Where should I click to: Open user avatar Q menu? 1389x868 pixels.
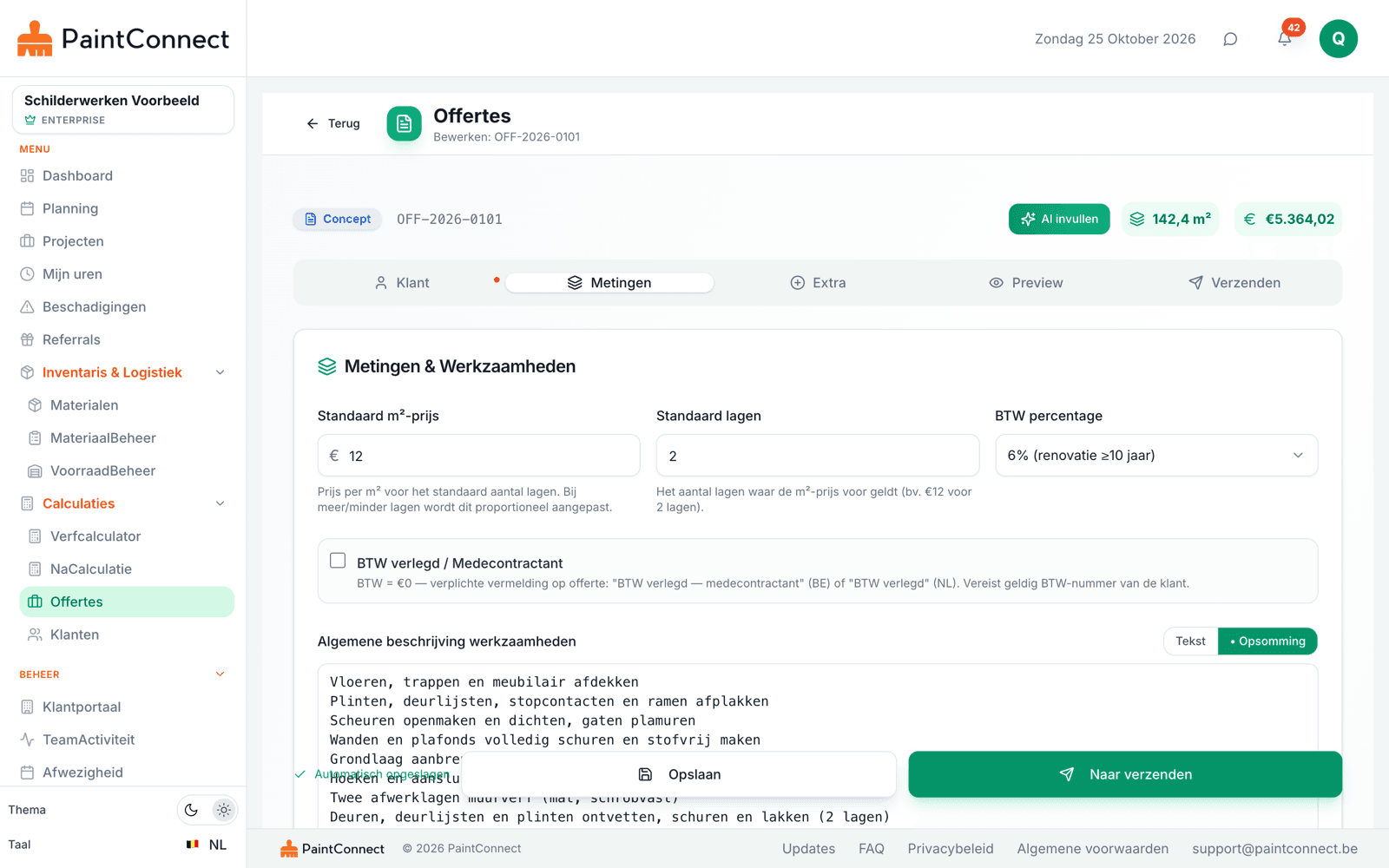1339,39
